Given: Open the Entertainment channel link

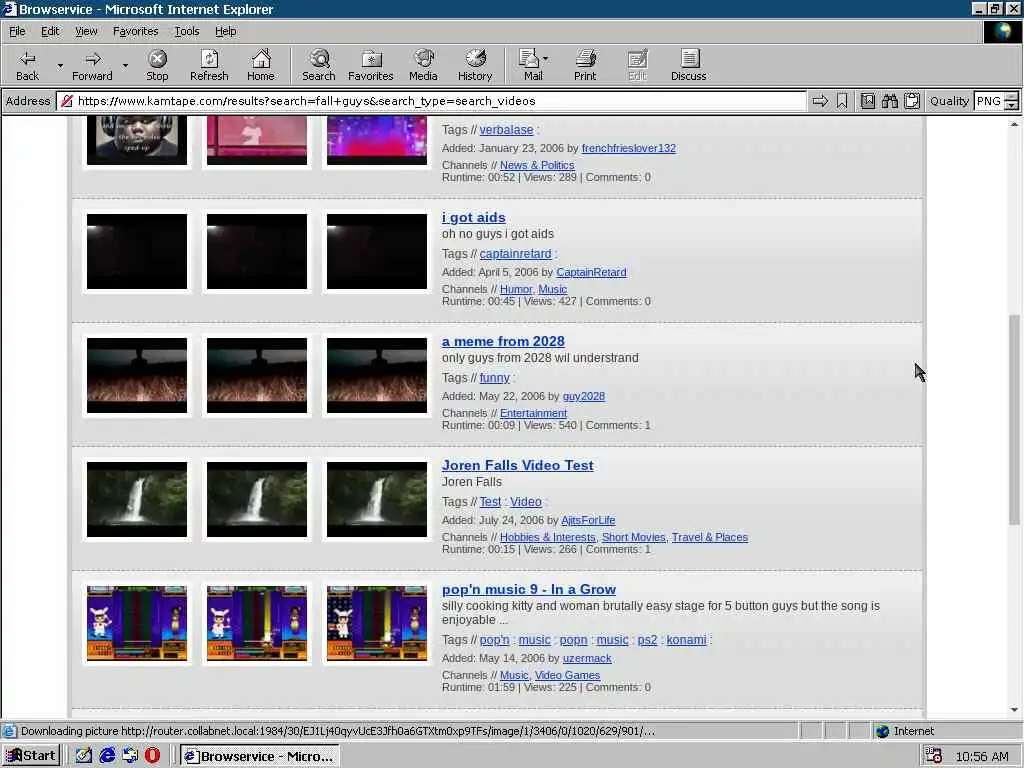Looking at the screenshot, I should (x=533, y=413).
